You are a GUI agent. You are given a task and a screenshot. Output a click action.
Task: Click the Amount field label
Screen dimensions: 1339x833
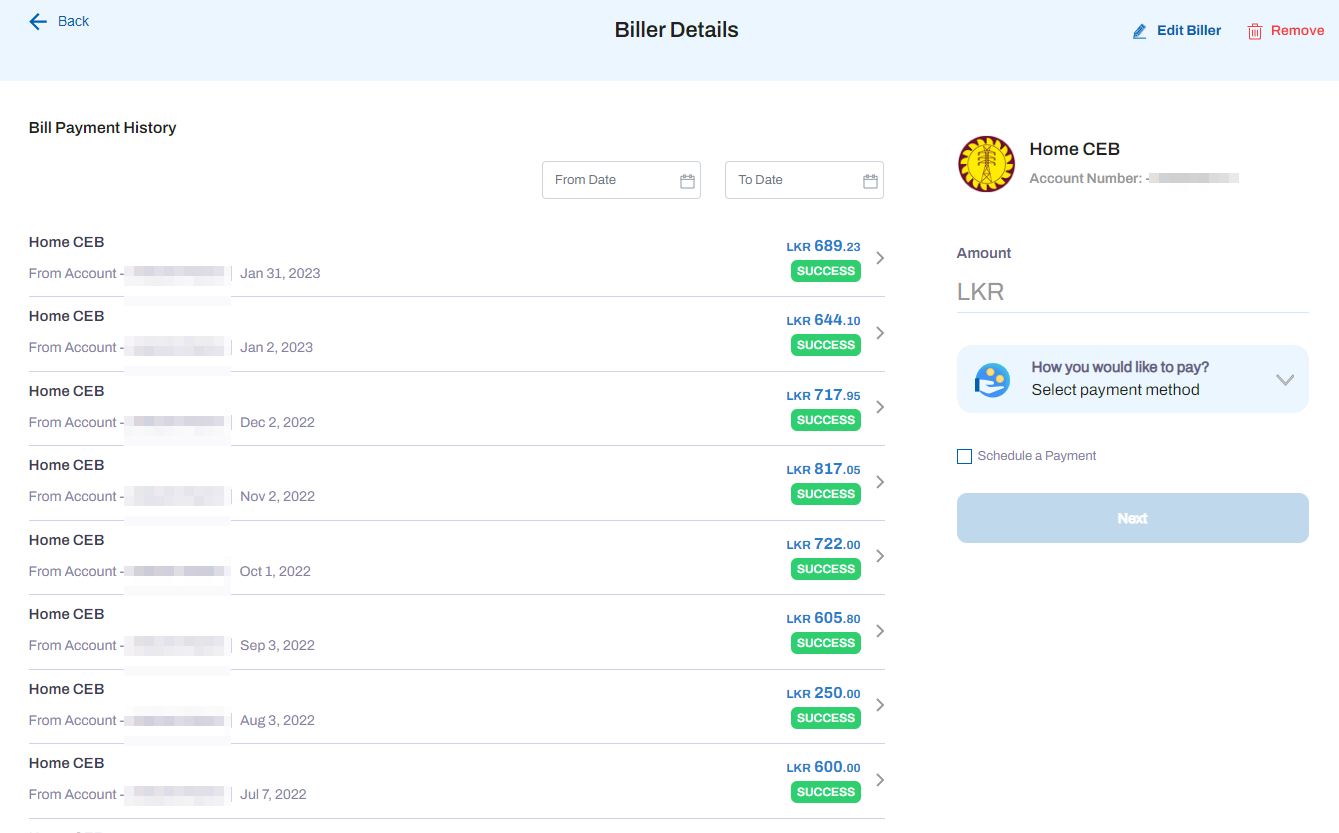pos(984,253)
